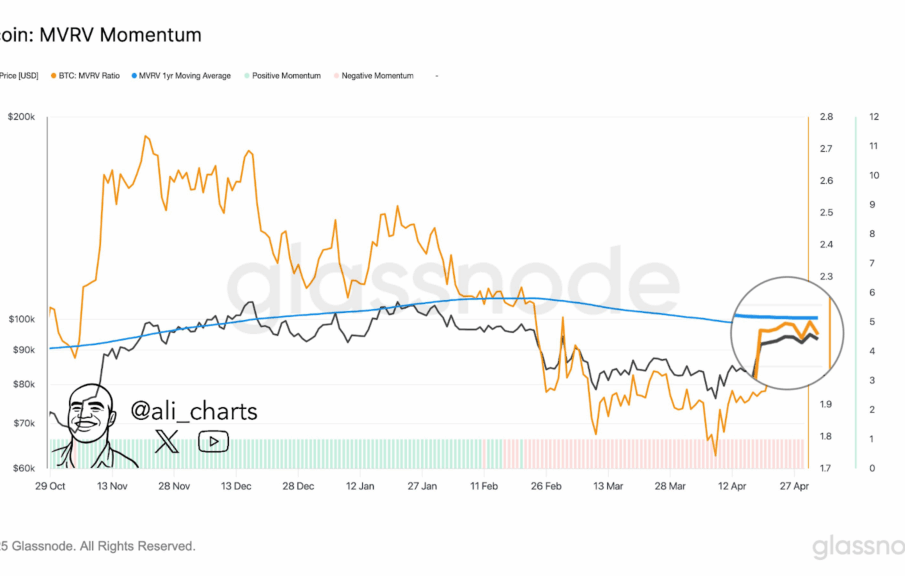The image size is (905, 576).
Task: Click the 13 Dec date axis label
Action: point(236,485)
